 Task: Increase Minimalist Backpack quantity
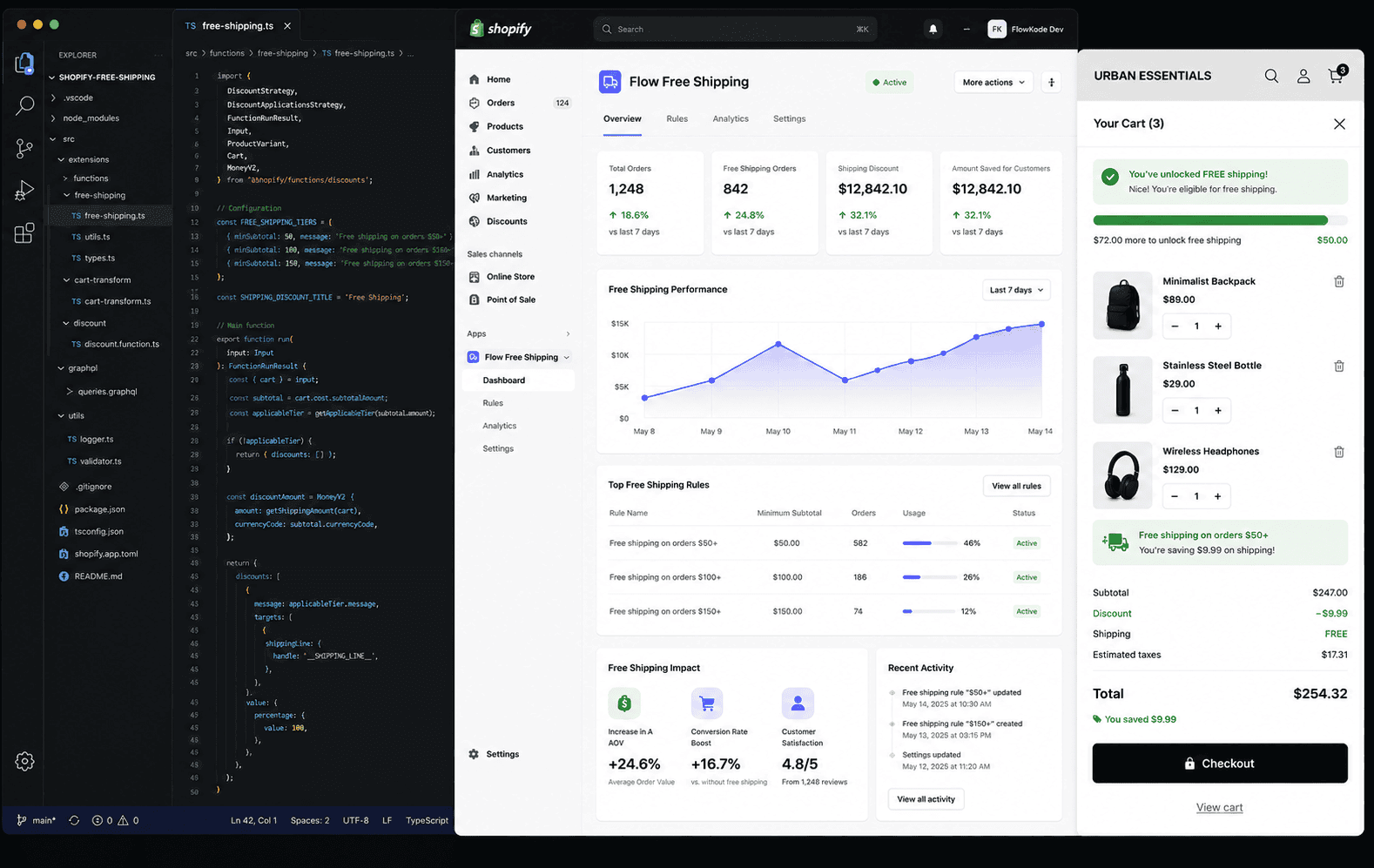point(1218,326)
